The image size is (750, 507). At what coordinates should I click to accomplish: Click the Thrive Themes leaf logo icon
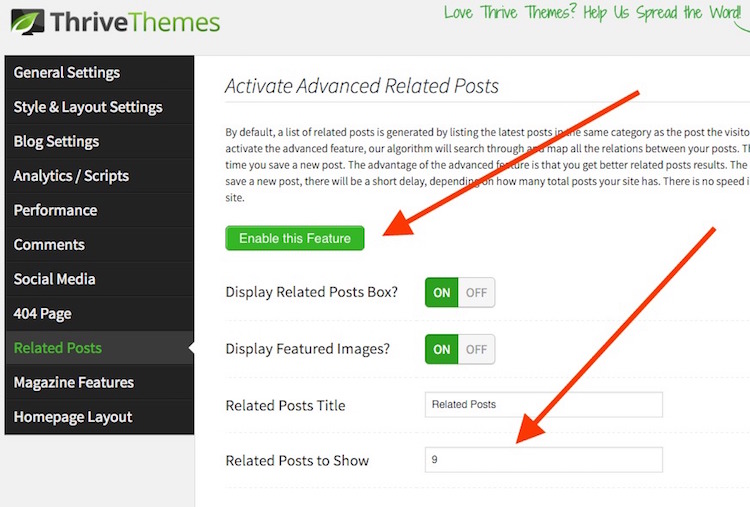(x=27, y=23)
